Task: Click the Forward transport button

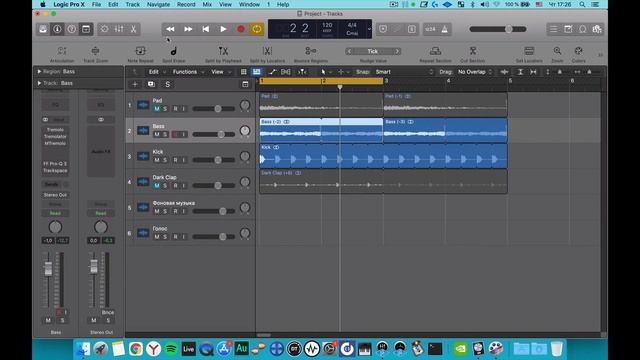Action: (x=188, y=29)
